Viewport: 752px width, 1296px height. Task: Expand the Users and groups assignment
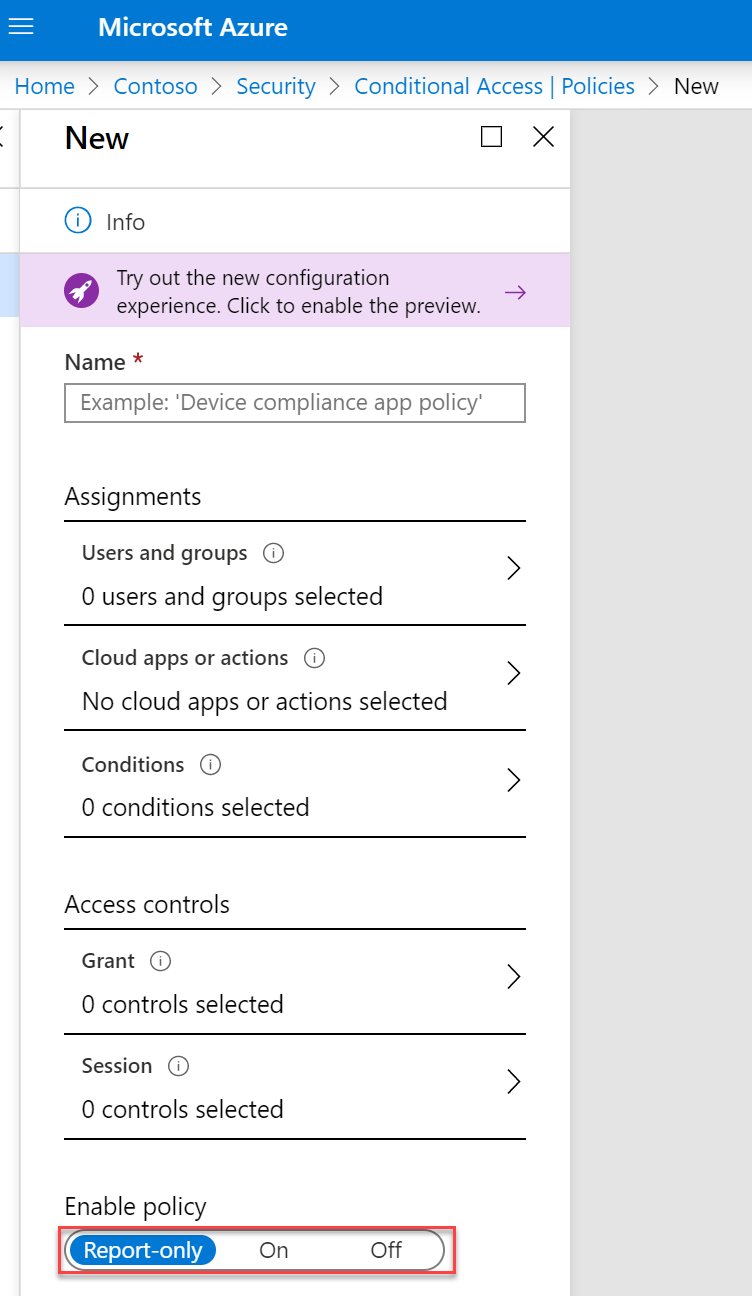pos(513,567)
